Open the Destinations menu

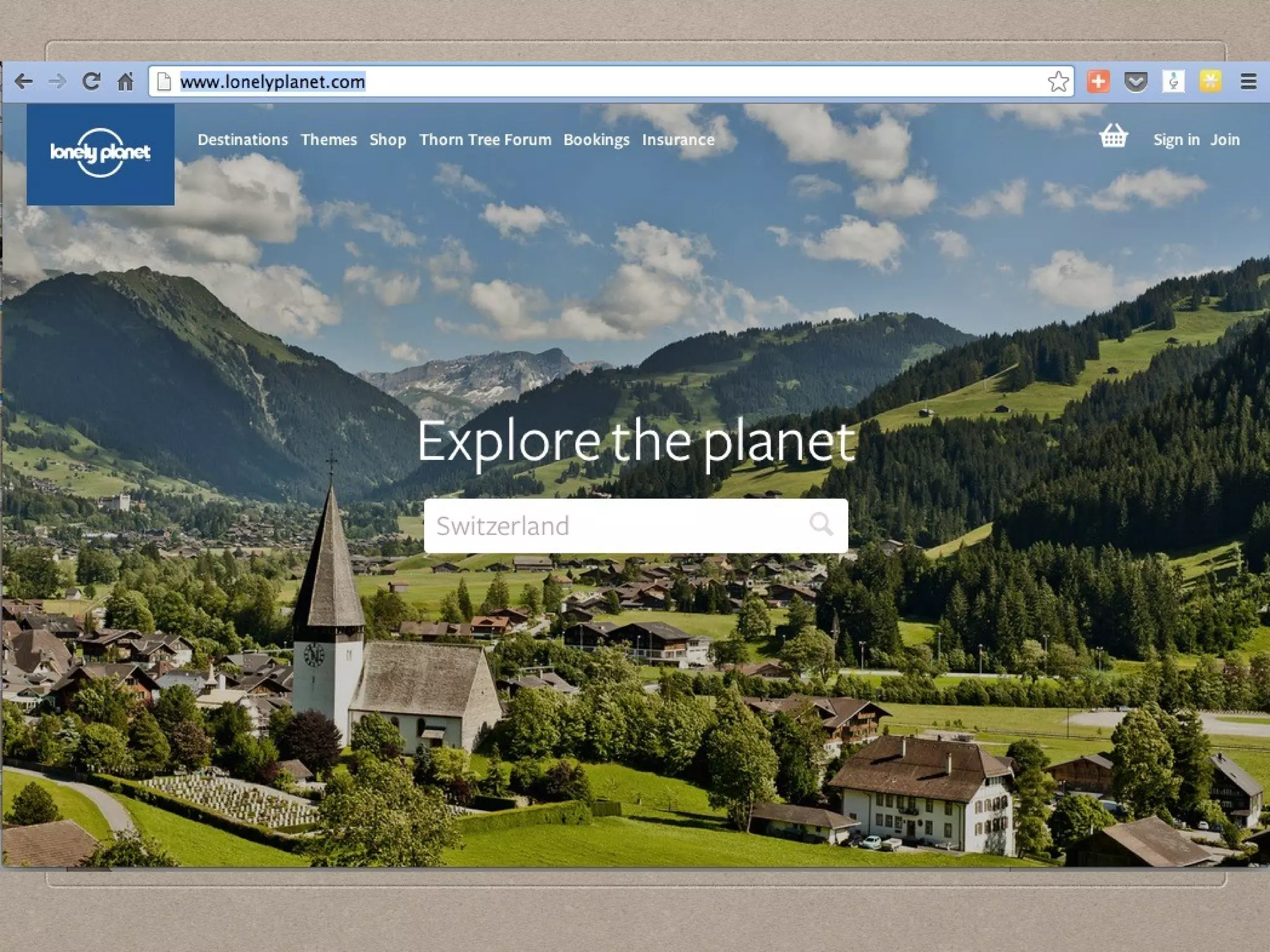click(242, 140)
